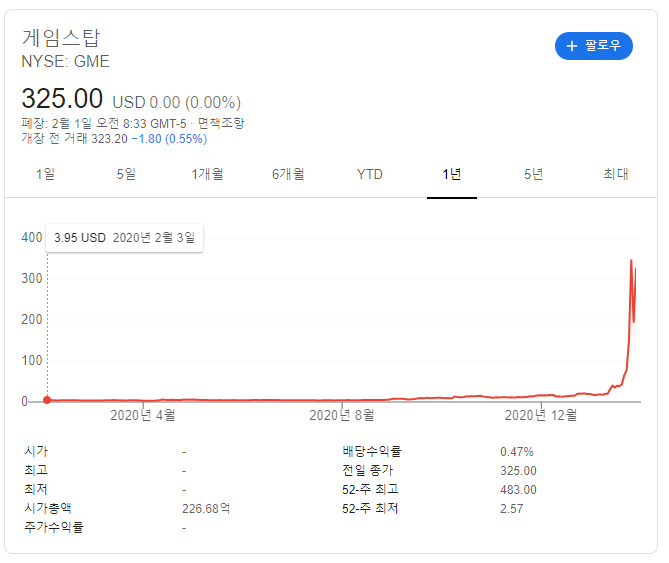Select the 1년 chart tab
The image size is (669, 563).
452,174
